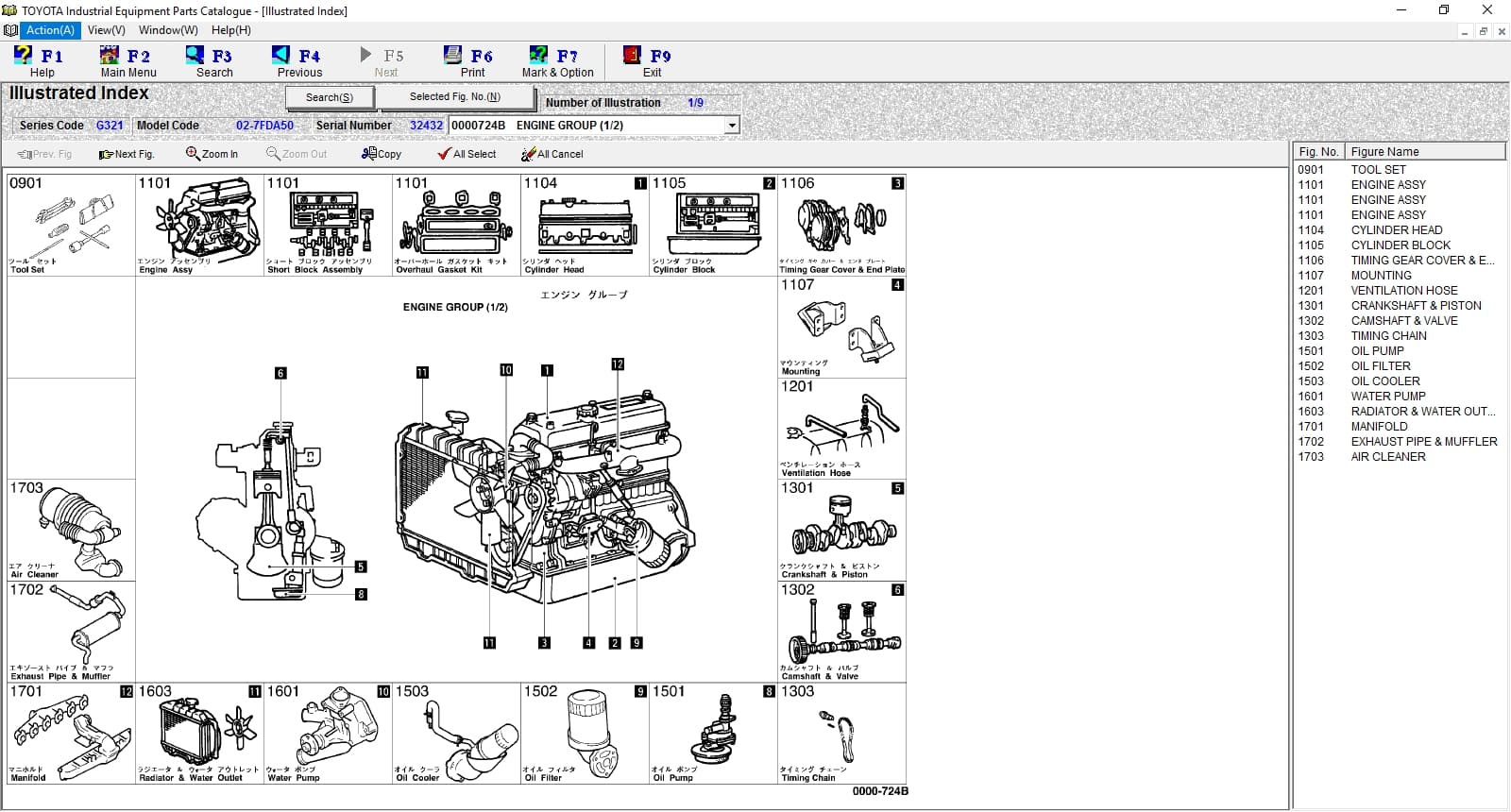Select OIL COOLER row in list
This screenshot has width=1511, height=812.
coord(1399,381)
